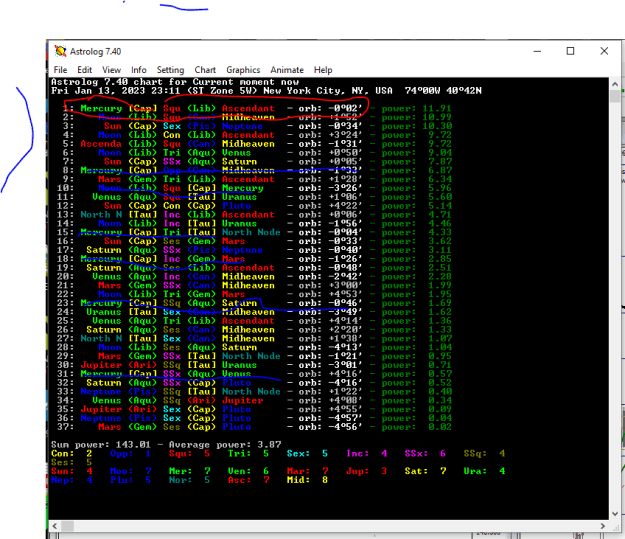The image size is (625, 539).
Task: Open the Animate menu
Action: click(x=287, y=70)
